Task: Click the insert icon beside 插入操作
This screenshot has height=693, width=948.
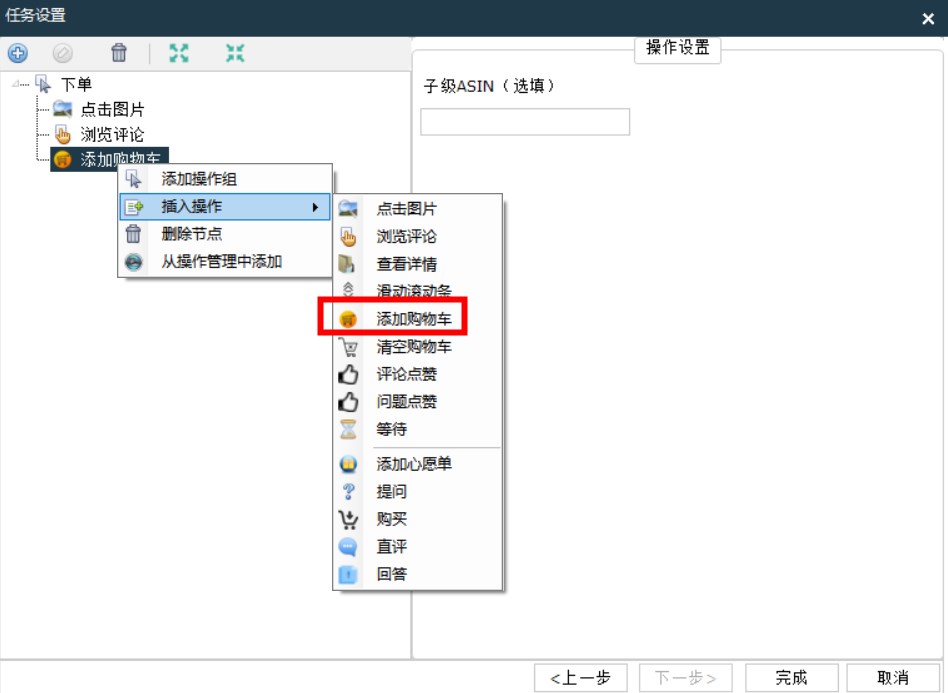Action: 134,207
